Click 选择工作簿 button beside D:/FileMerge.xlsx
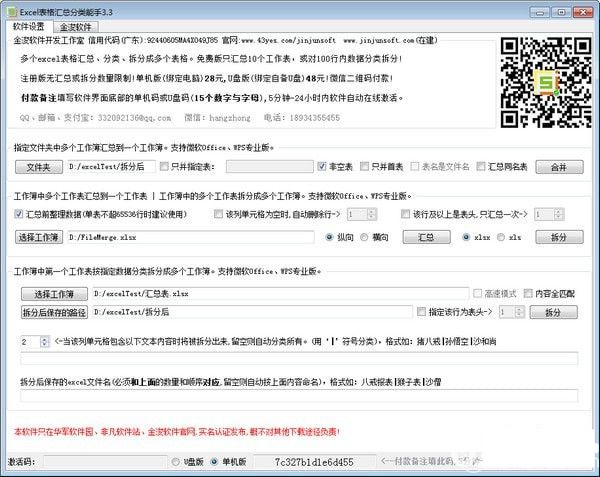Screen dimensions: 600x477 pyautogui.click(x=39, y=237)
